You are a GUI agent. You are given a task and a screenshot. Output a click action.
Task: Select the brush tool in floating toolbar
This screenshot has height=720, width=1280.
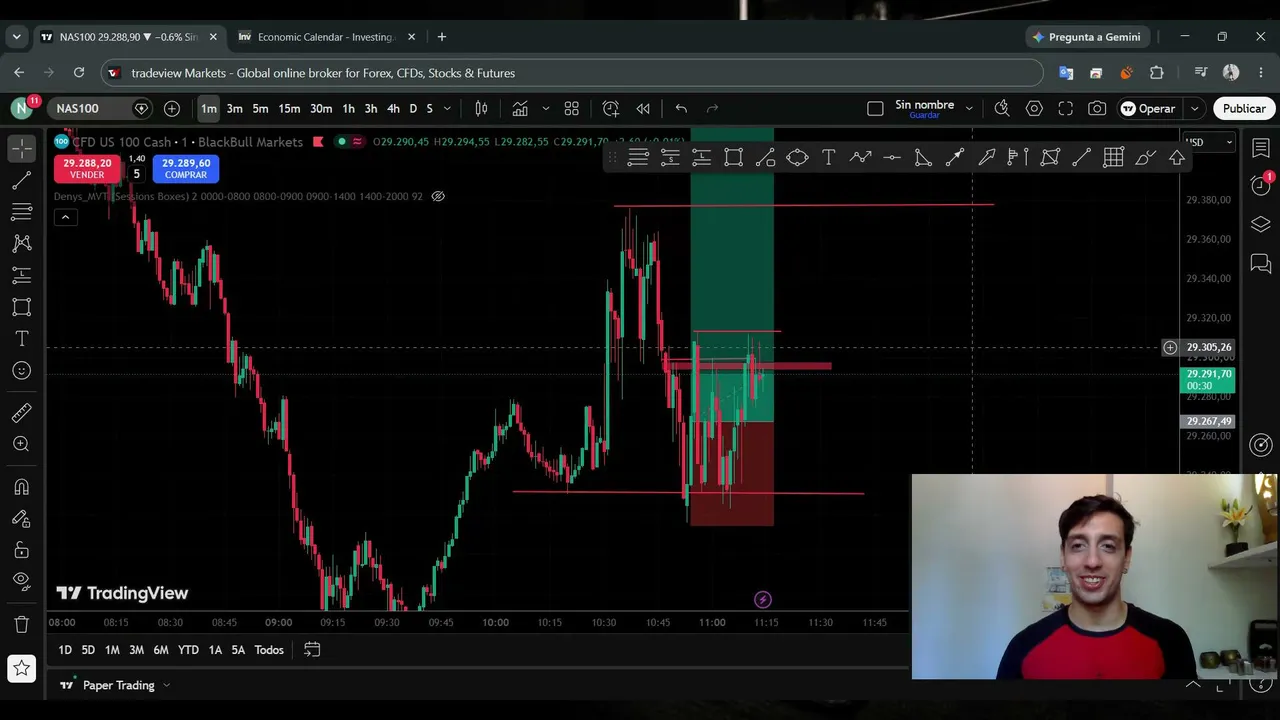pyautogui.click(x=1146, y=157)
